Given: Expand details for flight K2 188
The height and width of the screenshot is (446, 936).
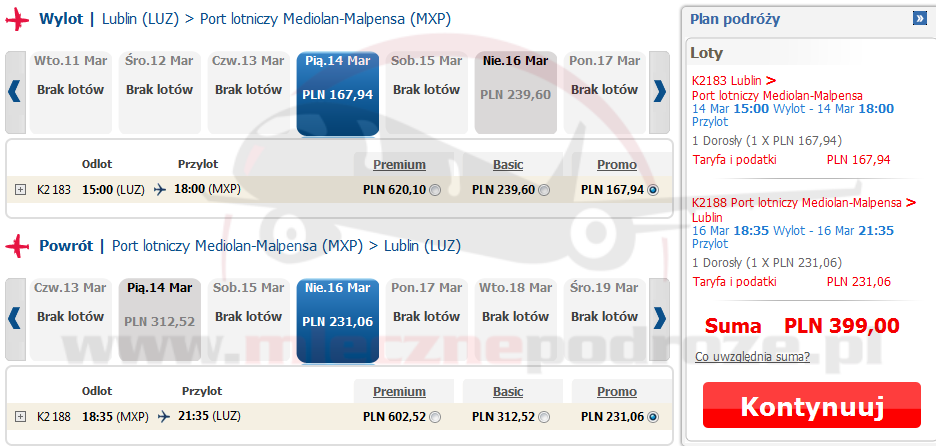Looking at the screenshot, I should pos(21,417).
